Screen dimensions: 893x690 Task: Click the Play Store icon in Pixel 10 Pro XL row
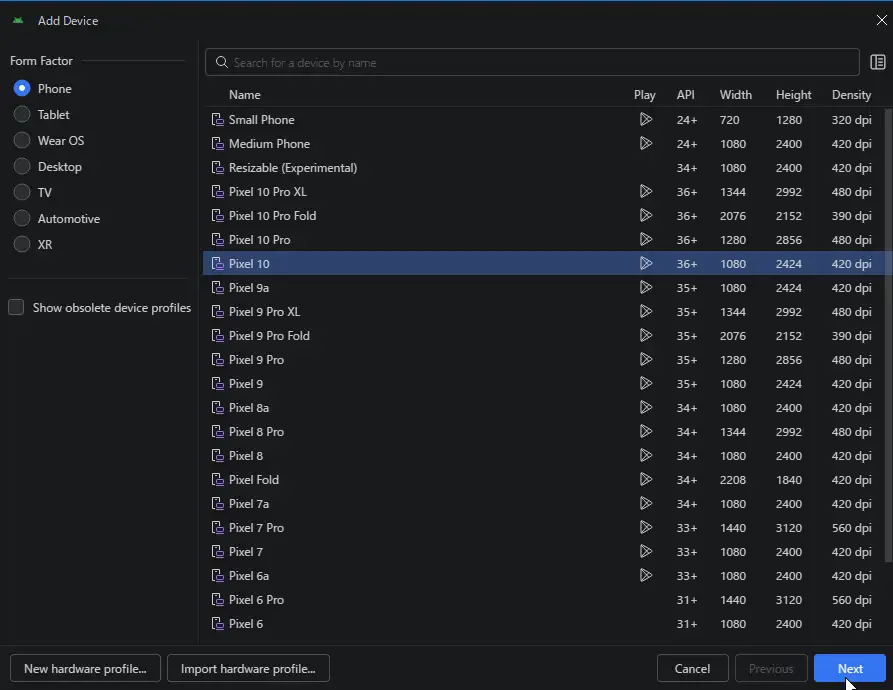click(x=645, y=191)
